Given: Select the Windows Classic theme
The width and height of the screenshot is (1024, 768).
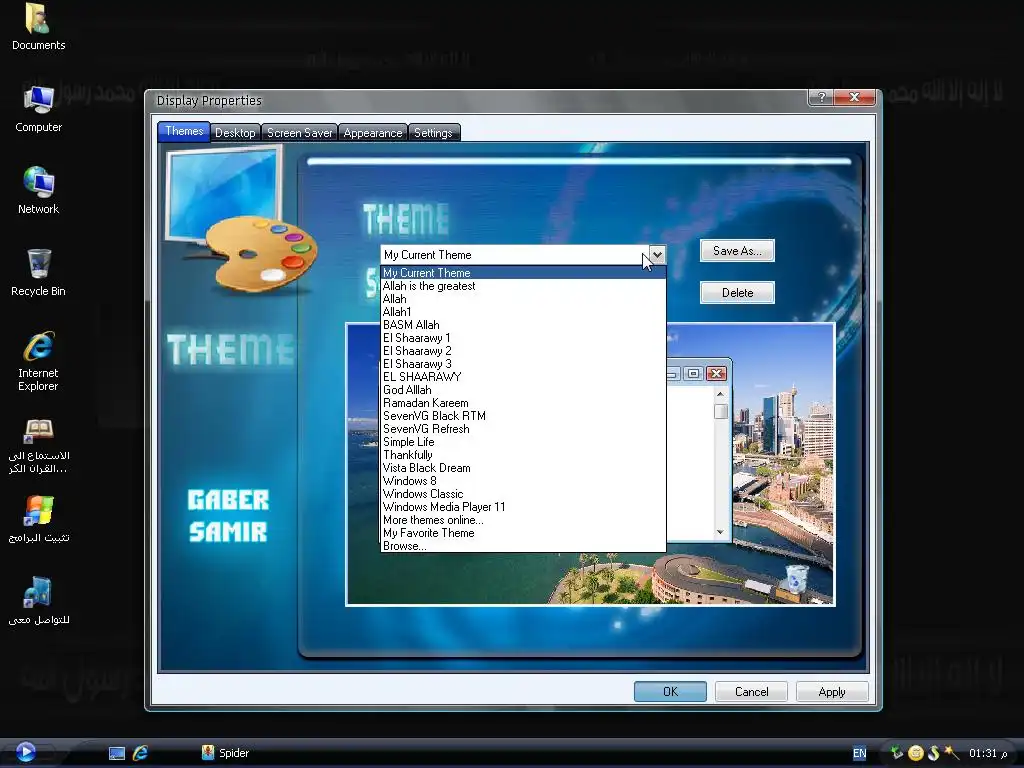Looking at the screenshot, I should [523, 494].
